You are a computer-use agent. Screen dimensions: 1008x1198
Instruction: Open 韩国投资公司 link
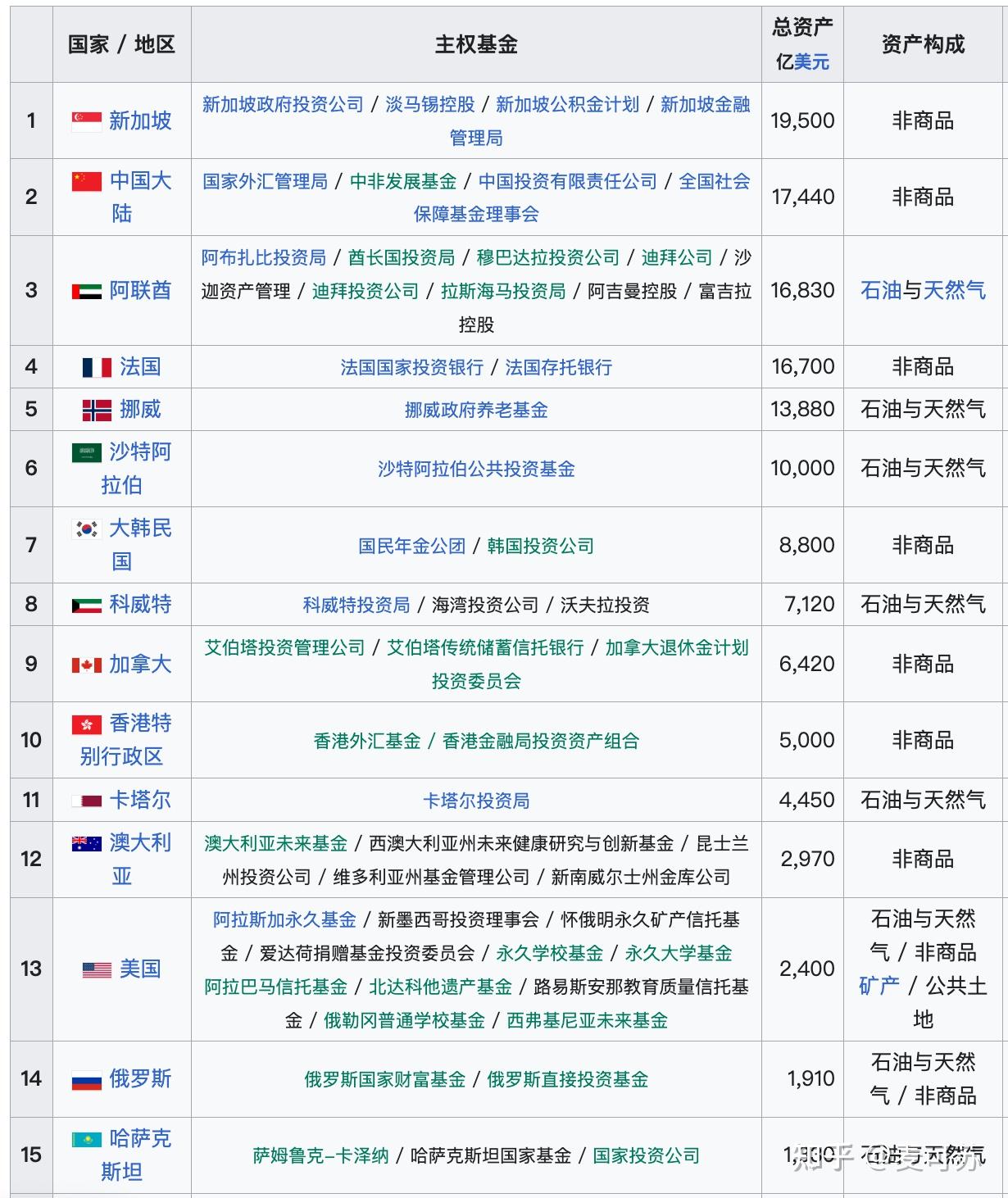[540, 547]
